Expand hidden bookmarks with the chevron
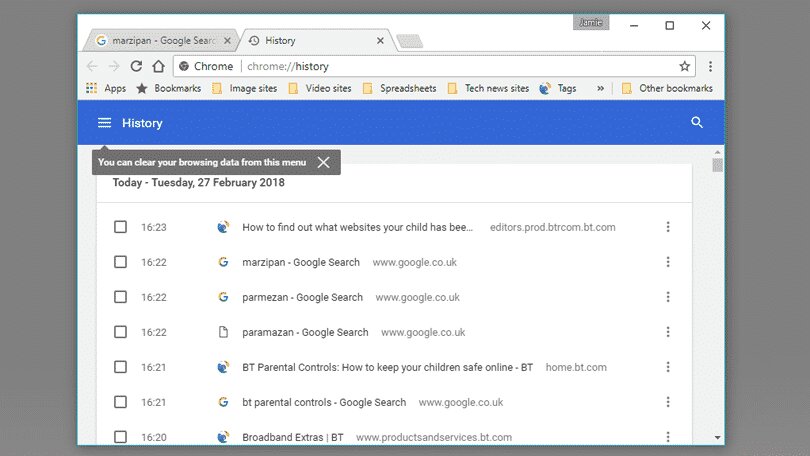 point(600,88)
